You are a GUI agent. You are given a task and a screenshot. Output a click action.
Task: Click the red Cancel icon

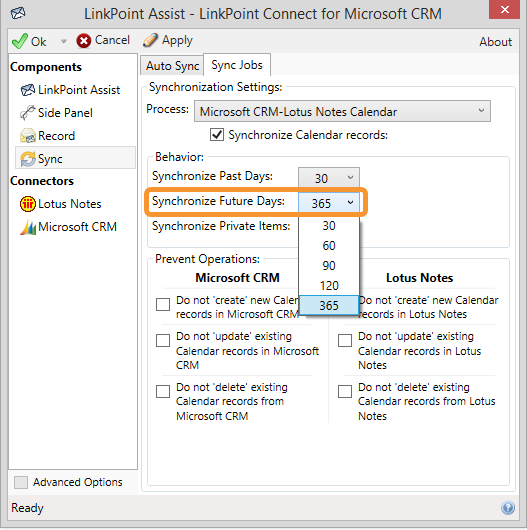click(x=83, y=41)
